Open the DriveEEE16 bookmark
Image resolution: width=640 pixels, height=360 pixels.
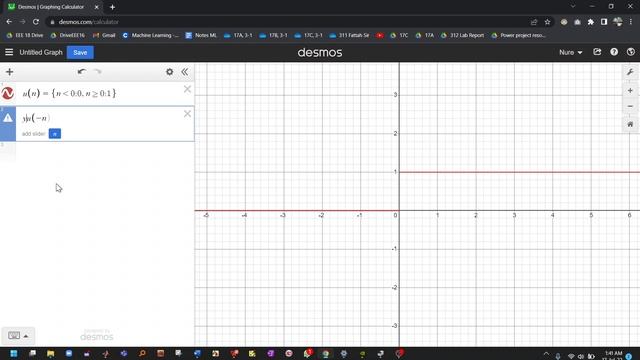[x=68, y=36]
